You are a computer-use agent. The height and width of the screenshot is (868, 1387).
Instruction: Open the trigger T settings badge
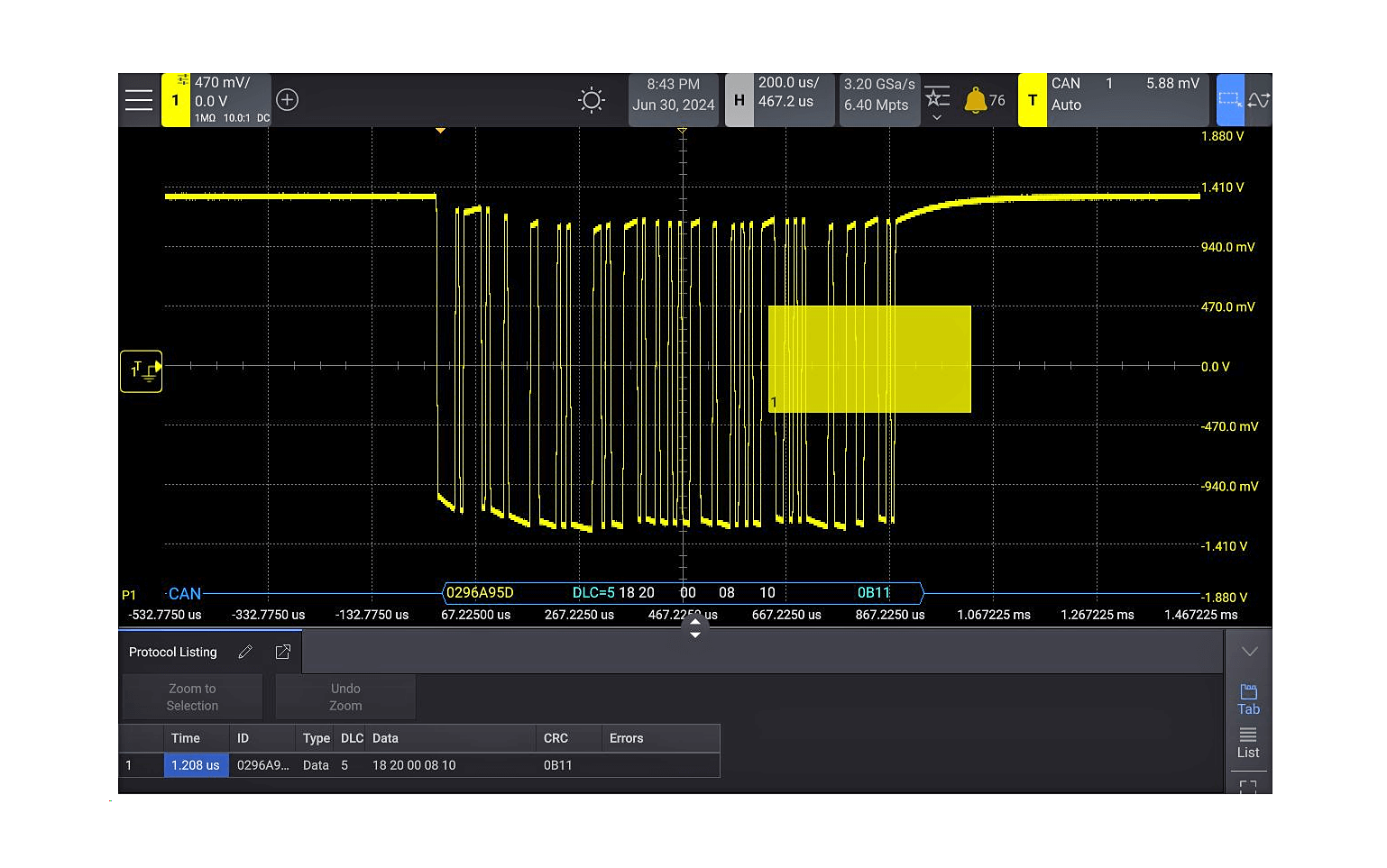click(x=1033, y=100)
